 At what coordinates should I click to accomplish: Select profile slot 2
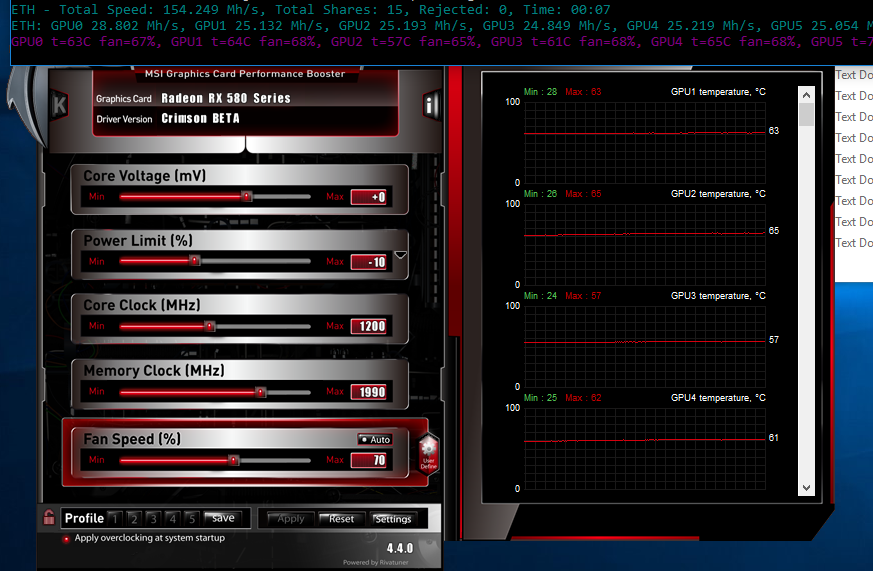(134, 519)
